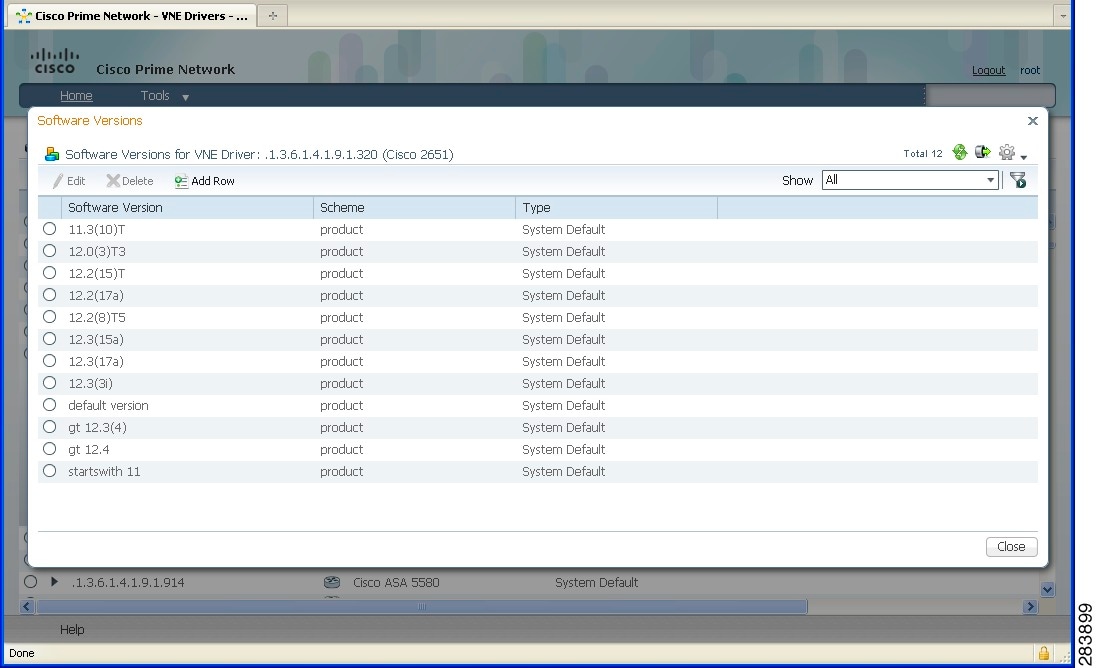Viewport: 1097px width, 668px height.
Task: Click the export table icon
Action: coord(983,152)
